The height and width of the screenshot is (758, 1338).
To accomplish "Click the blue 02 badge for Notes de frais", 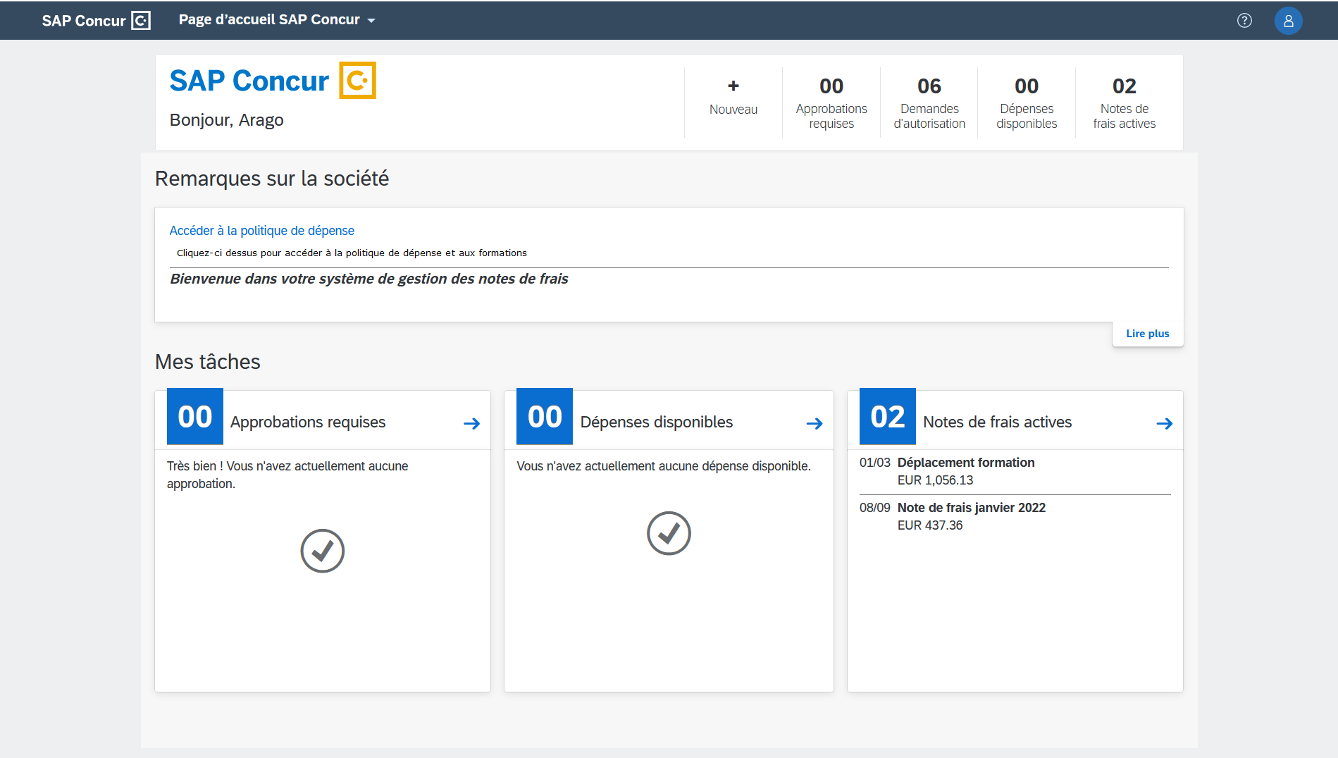I will click(888, 416).
